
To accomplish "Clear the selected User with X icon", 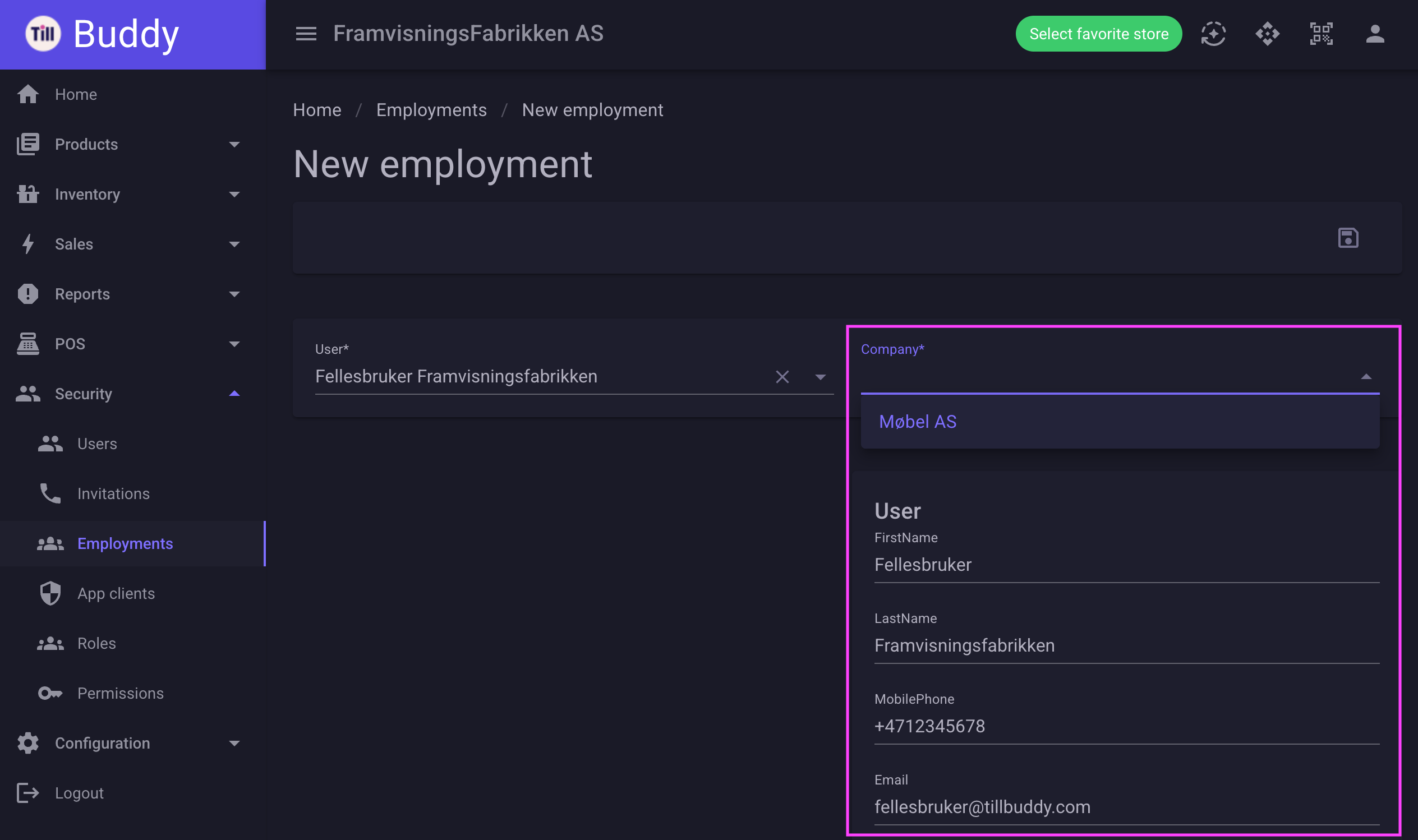I will pos(782,377).
